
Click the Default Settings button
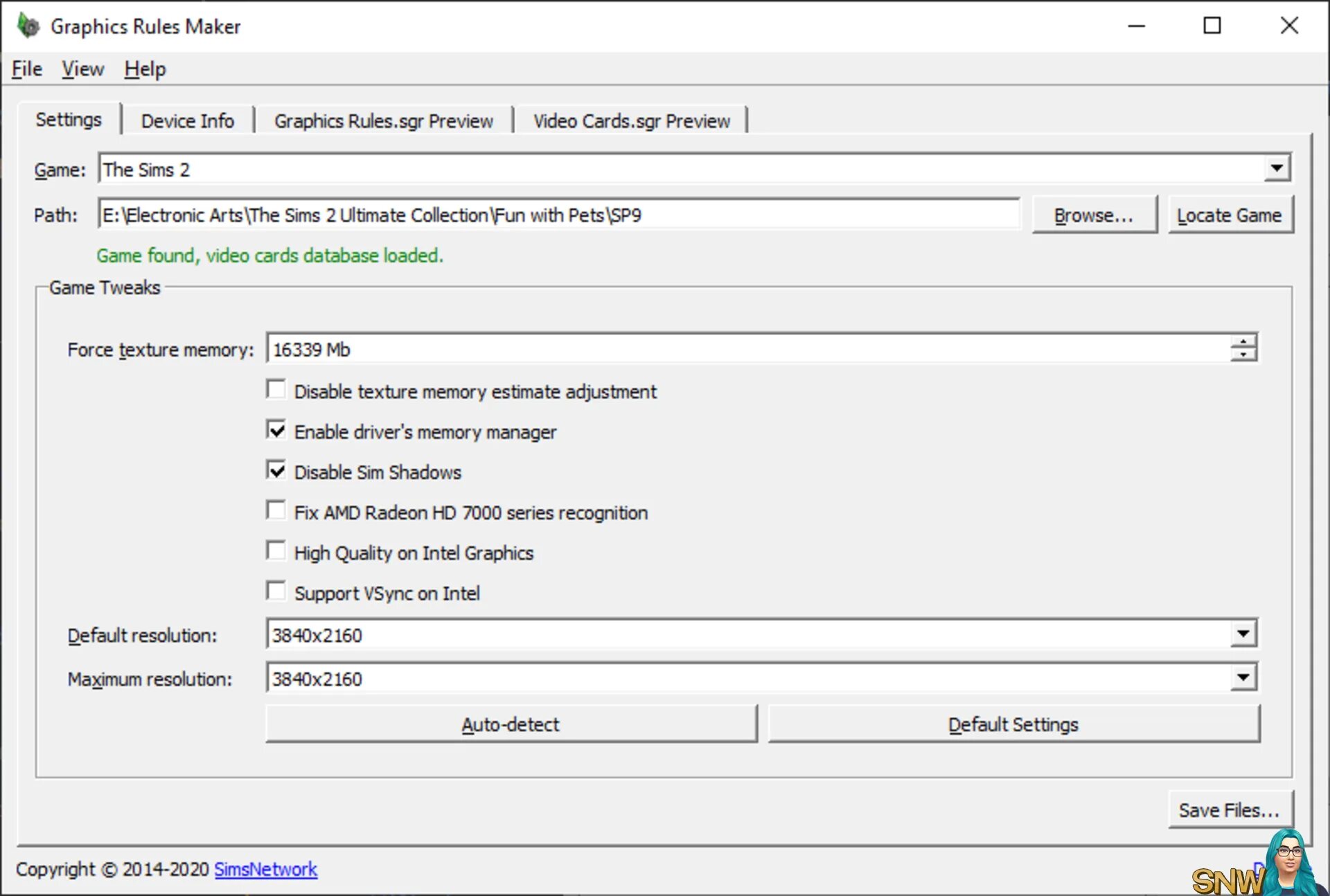point(1013,725)
